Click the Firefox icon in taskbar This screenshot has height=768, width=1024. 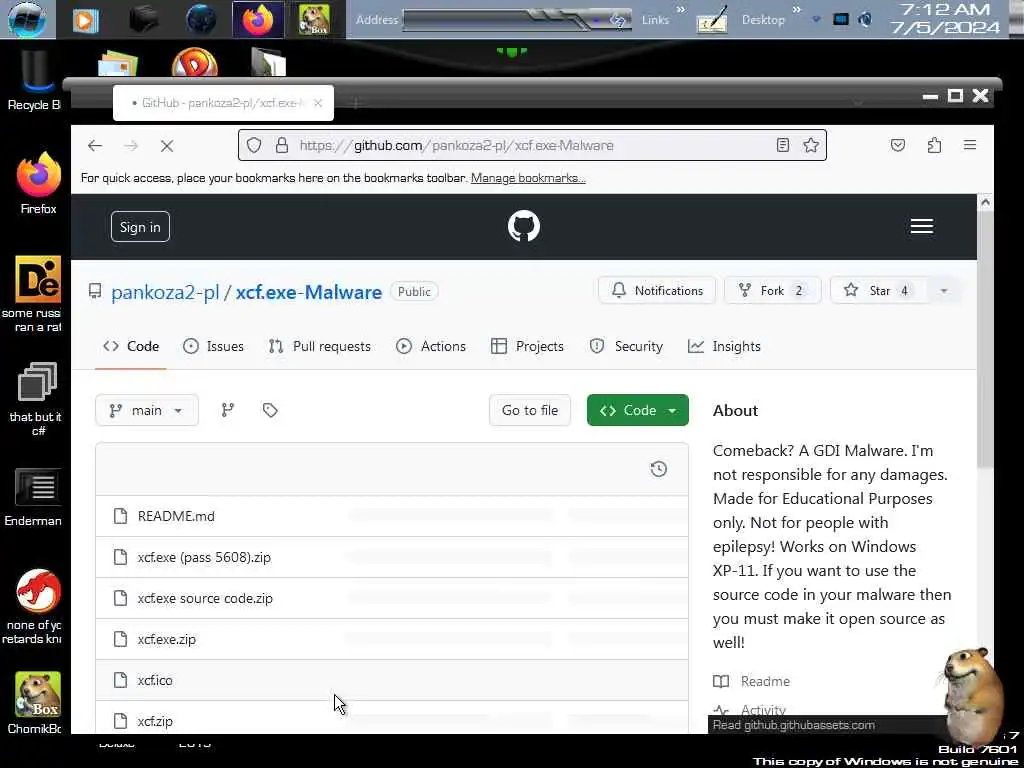point(258,20)
